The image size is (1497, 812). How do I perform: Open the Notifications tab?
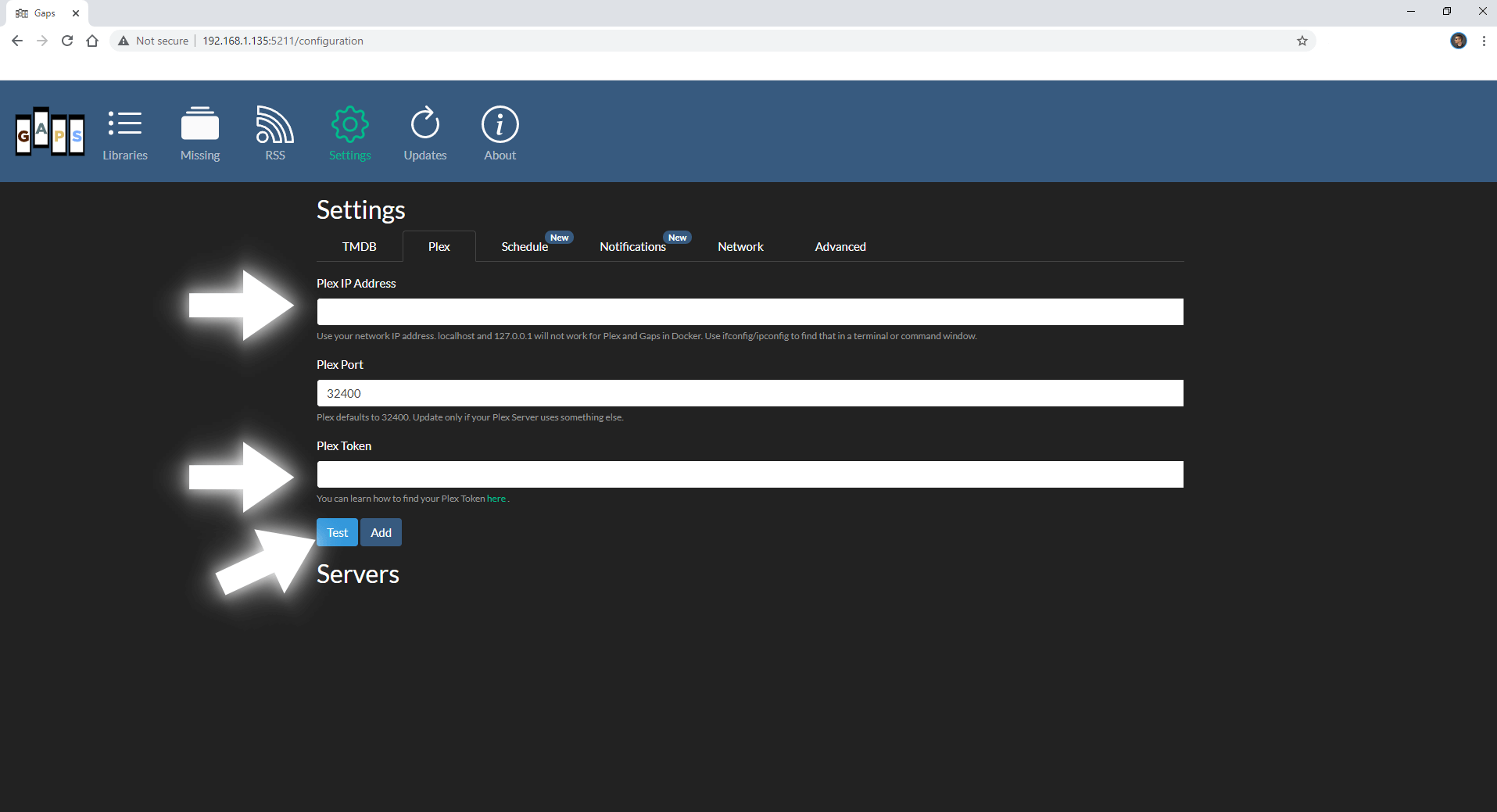tap(633, 246)
